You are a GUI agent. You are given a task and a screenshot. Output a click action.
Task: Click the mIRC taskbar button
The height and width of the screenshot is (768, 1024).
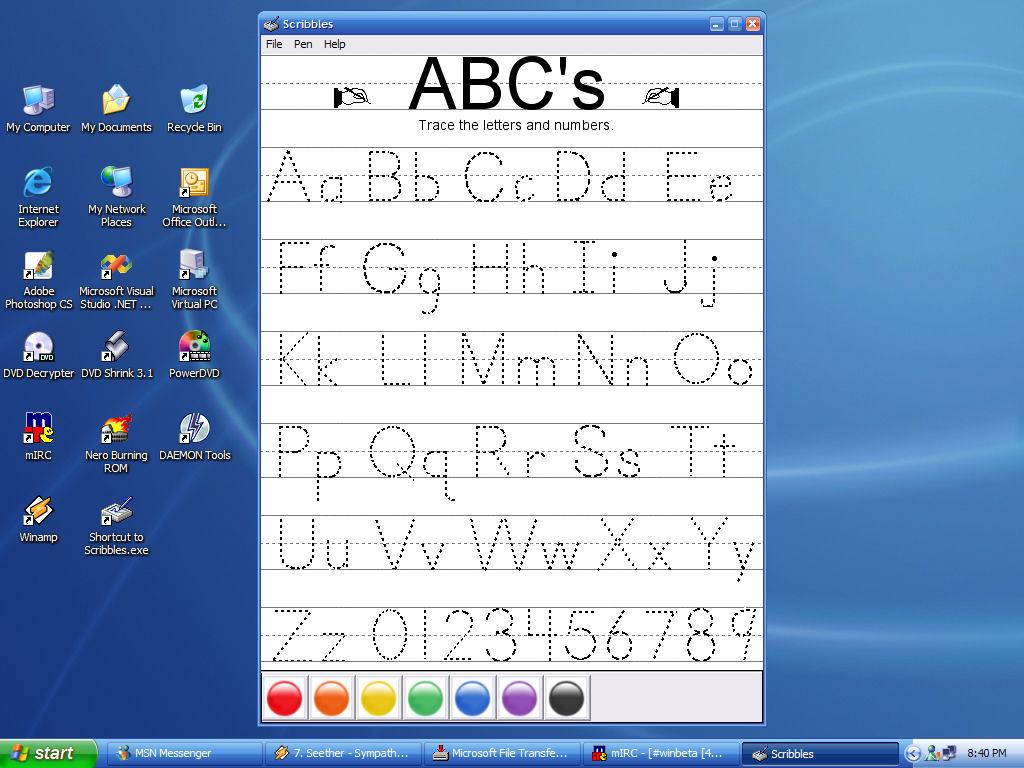point(658,753)
